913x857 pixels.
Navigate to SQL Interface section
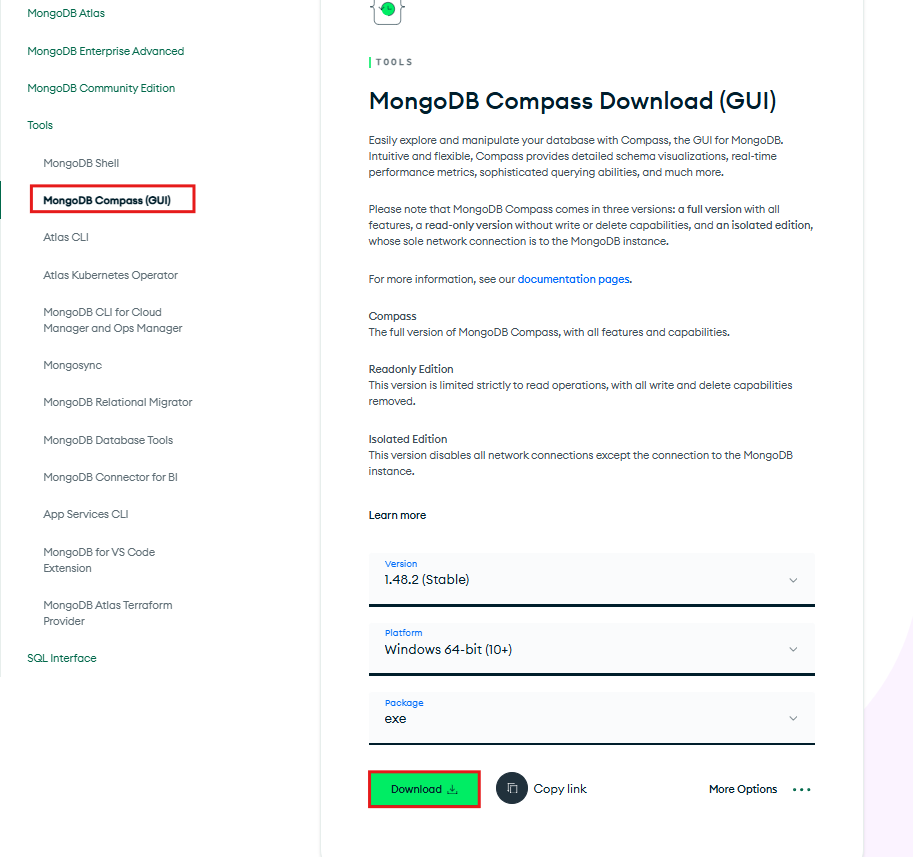[x=62, y=658]
